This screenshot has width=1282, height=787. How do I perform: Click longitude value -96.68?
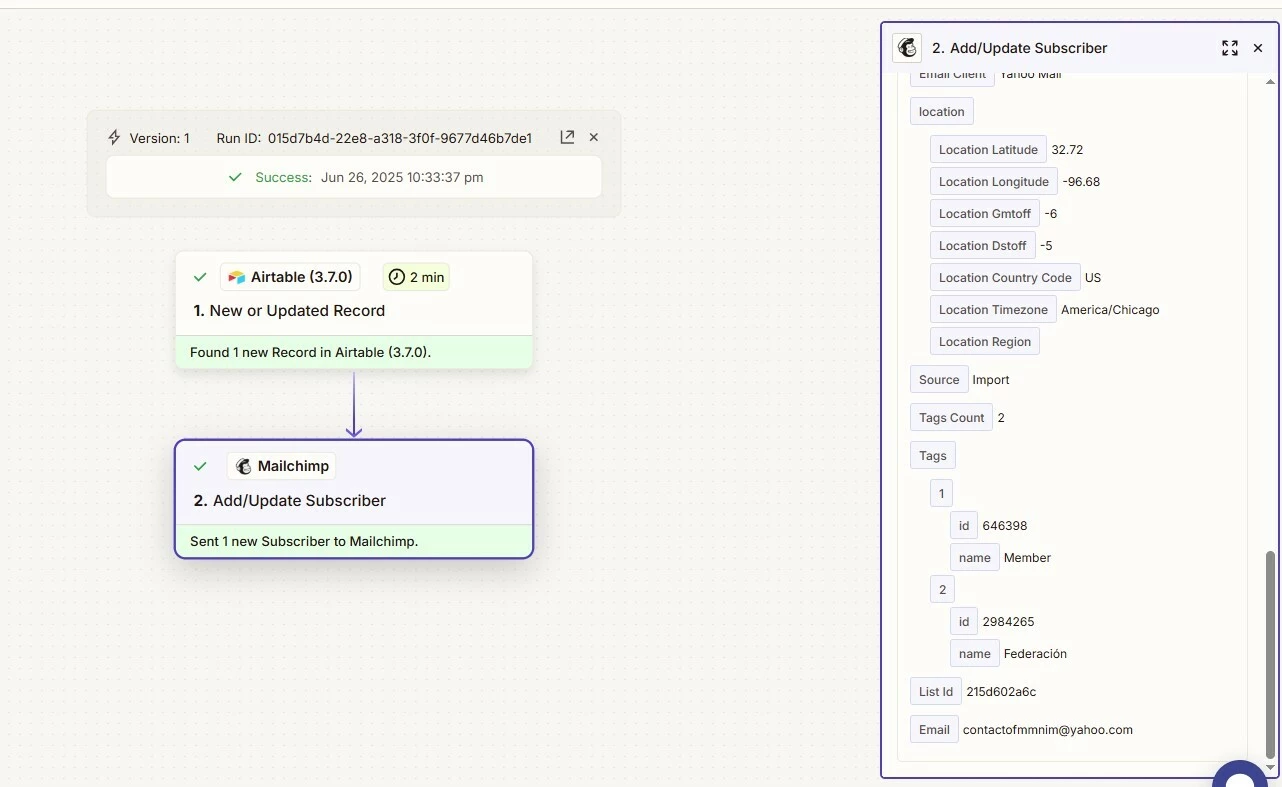[x=1081, y=181]
